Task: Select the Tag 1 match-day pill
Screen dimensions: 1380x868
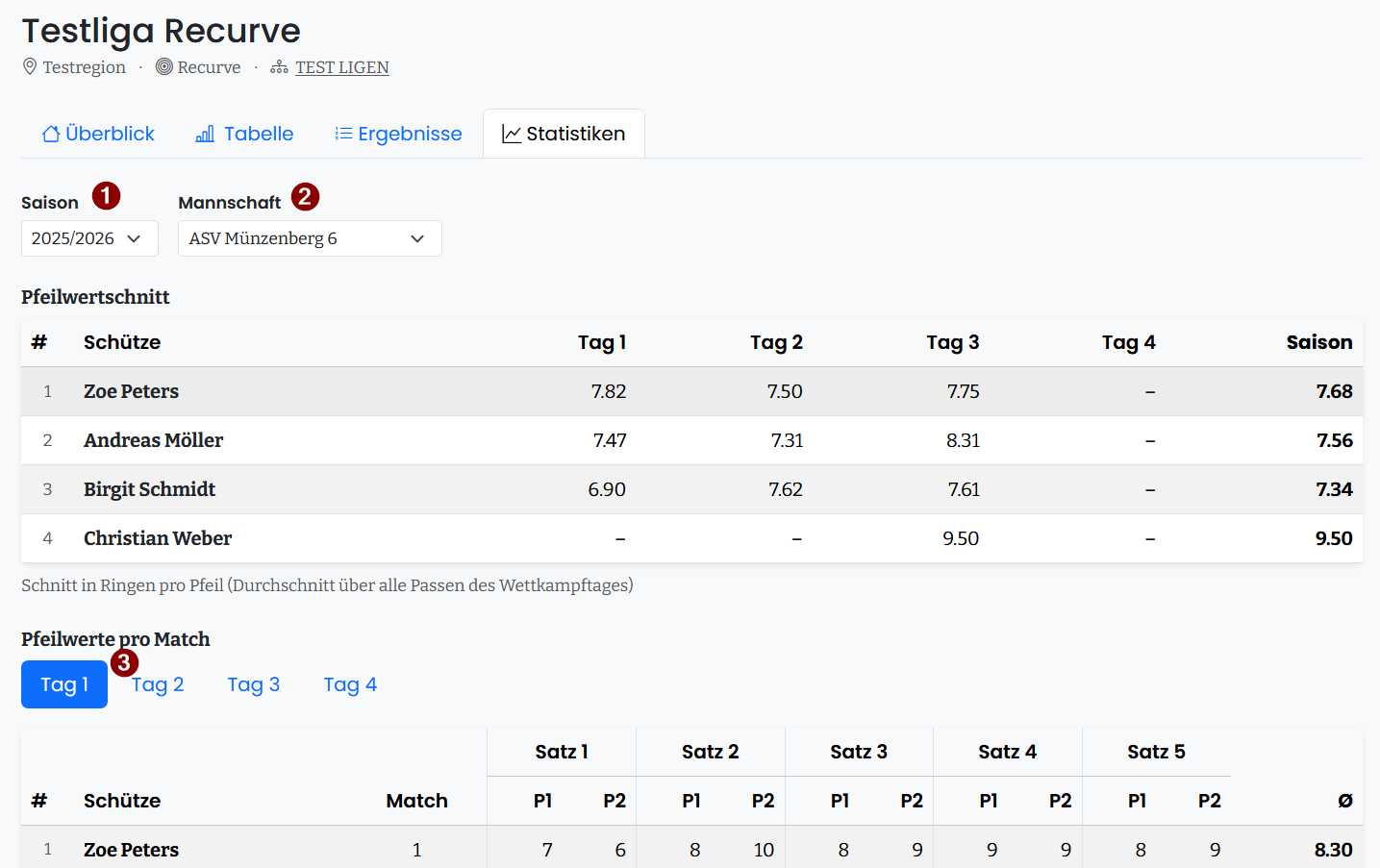Action: point(64,684)
